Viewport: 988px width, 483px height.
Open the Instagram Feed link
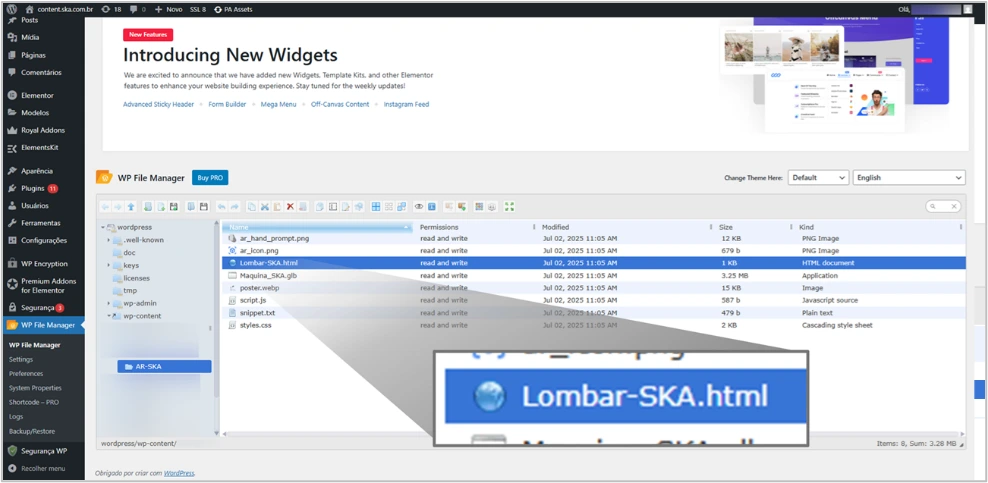(406, 105)
